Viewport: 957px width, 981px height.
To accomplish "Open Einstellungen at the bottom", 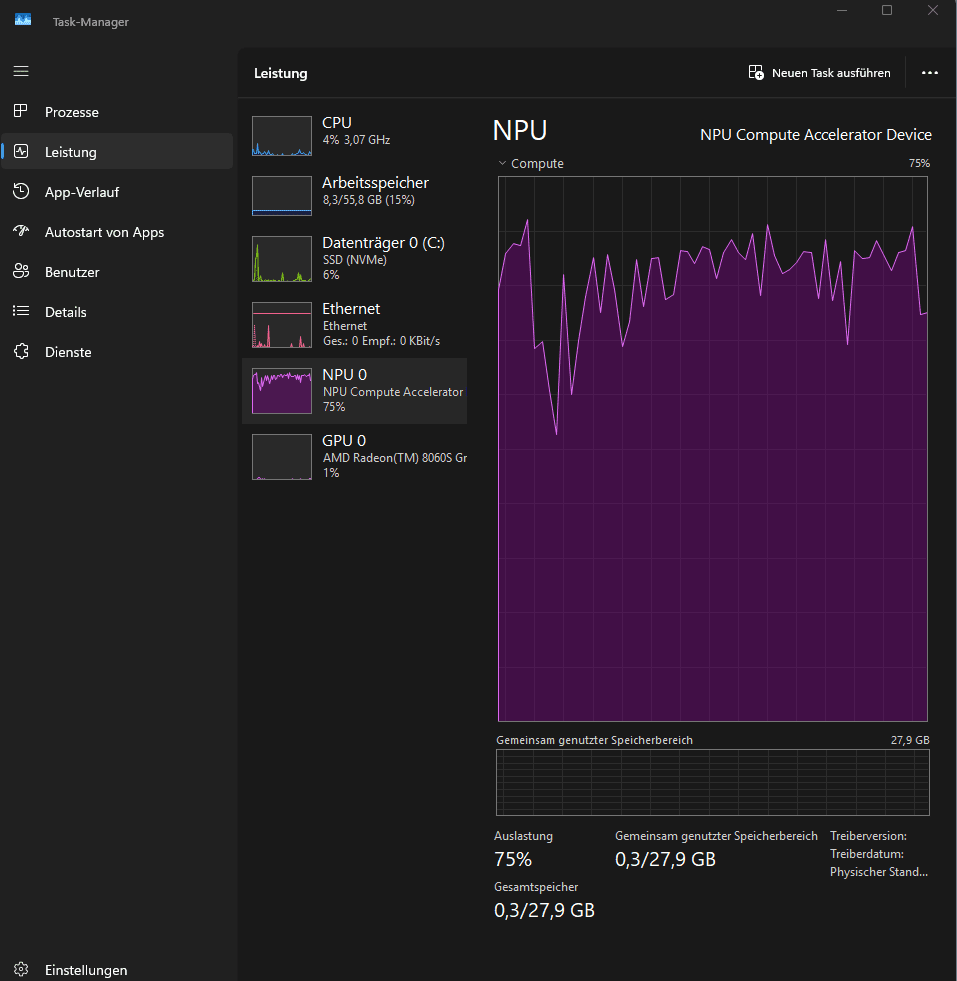I will 86,970.
